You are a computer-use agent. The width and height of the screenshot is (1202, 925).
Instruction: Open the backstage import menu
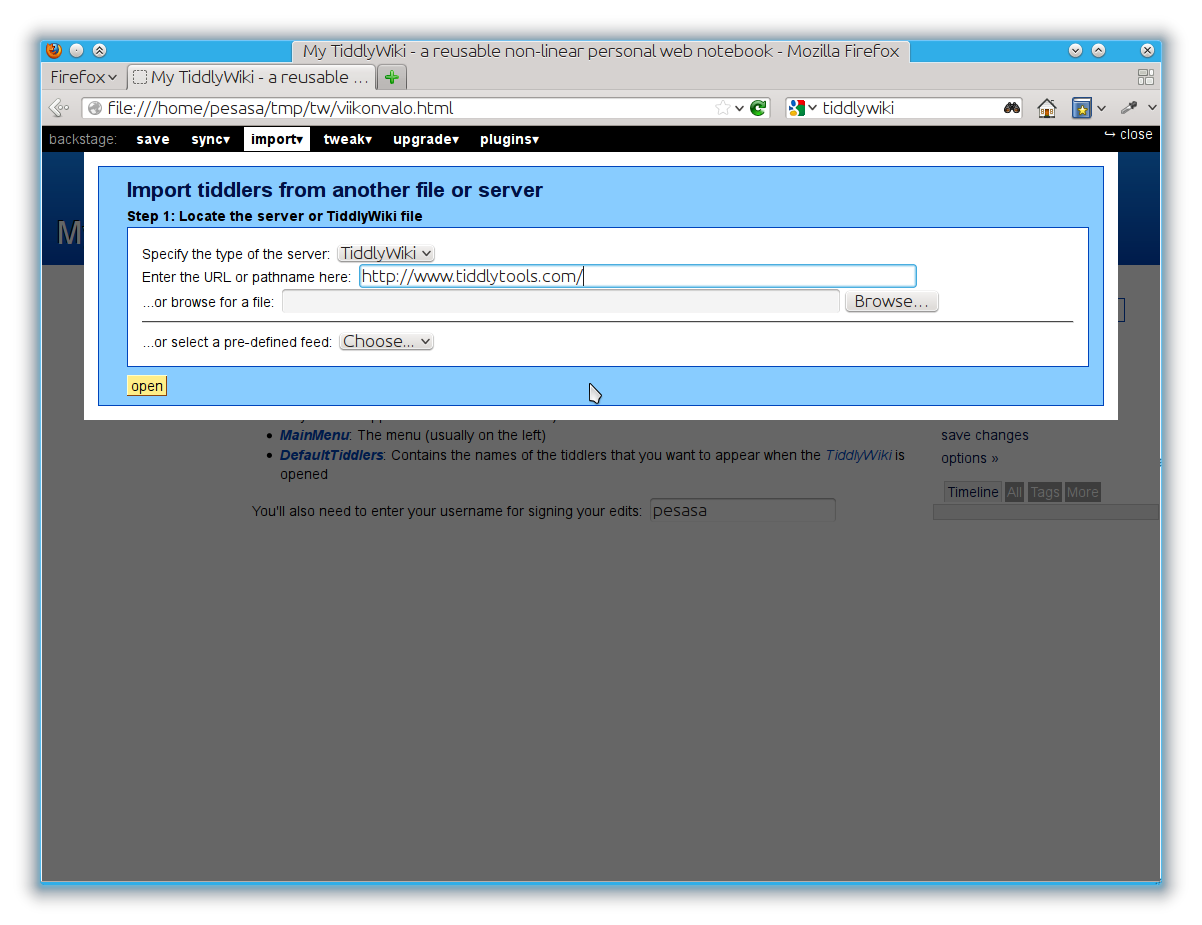click(x=277, y=139)
